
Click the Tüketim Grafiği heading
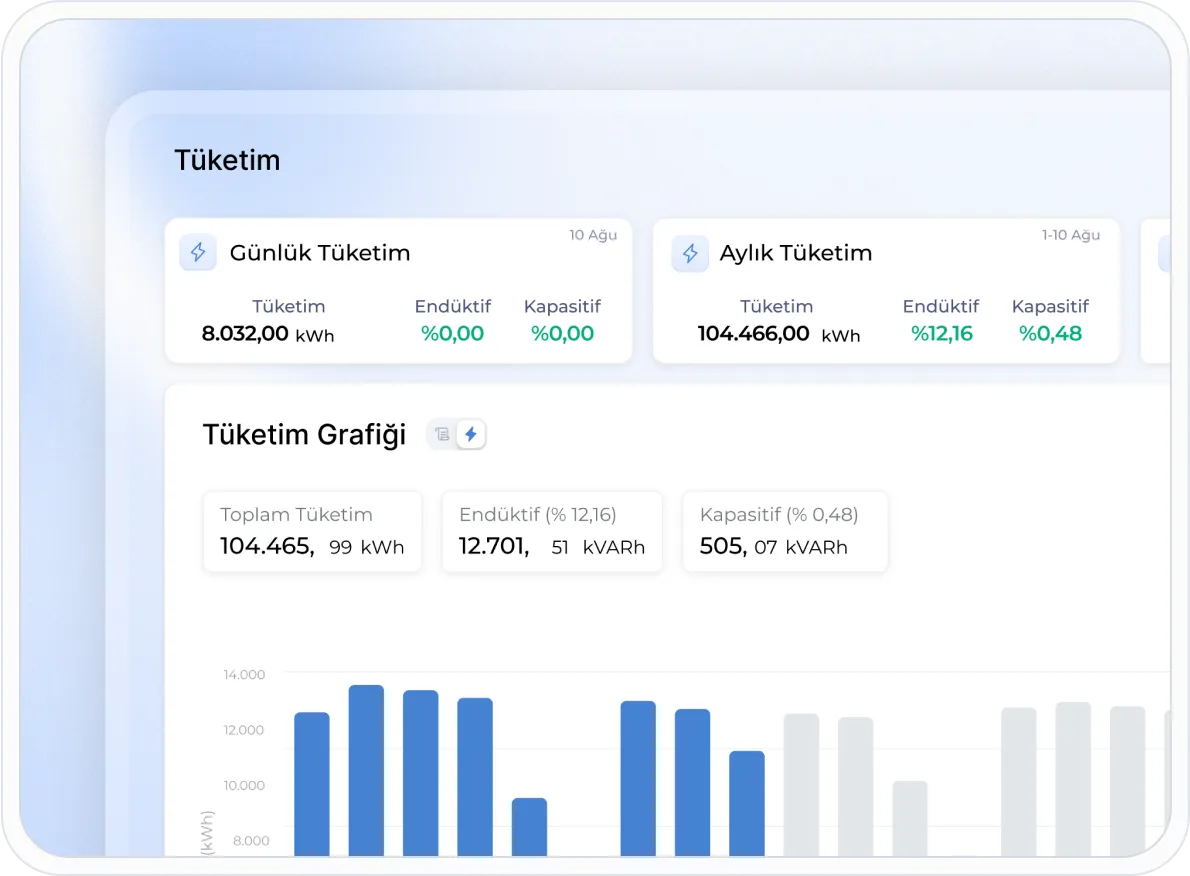304,435
